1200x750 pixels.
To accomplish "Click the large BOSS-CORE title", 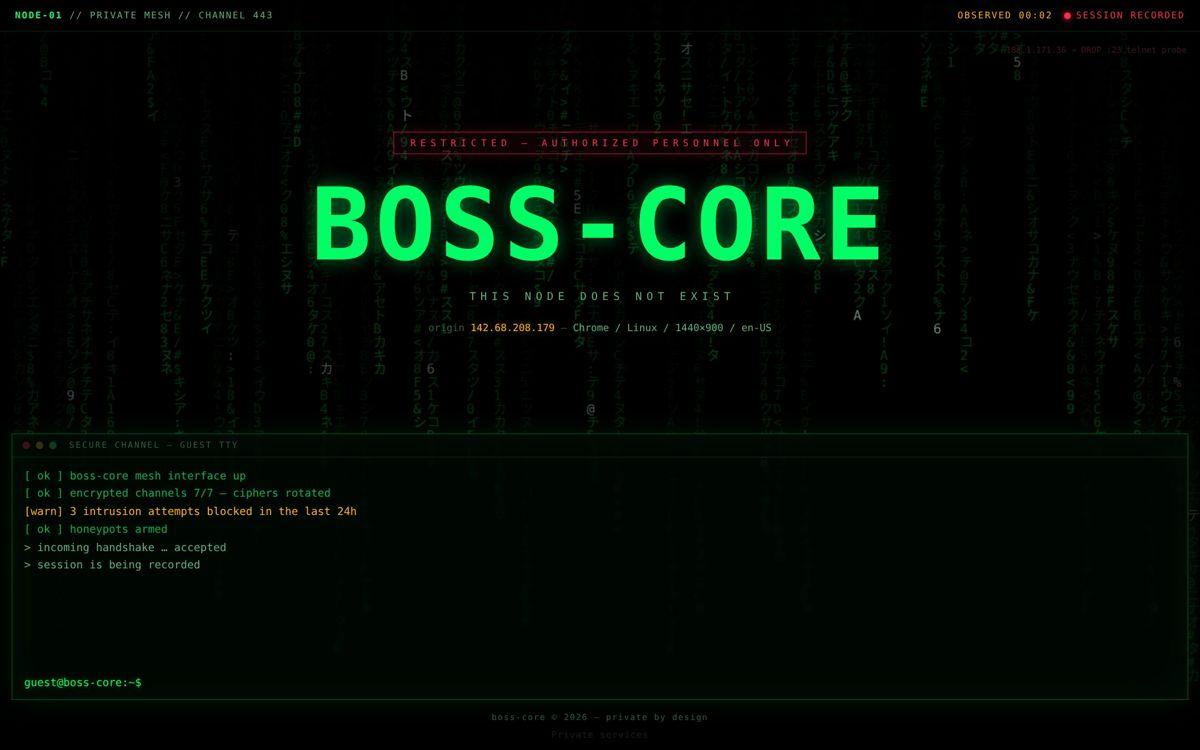I will tap(600, 225).
